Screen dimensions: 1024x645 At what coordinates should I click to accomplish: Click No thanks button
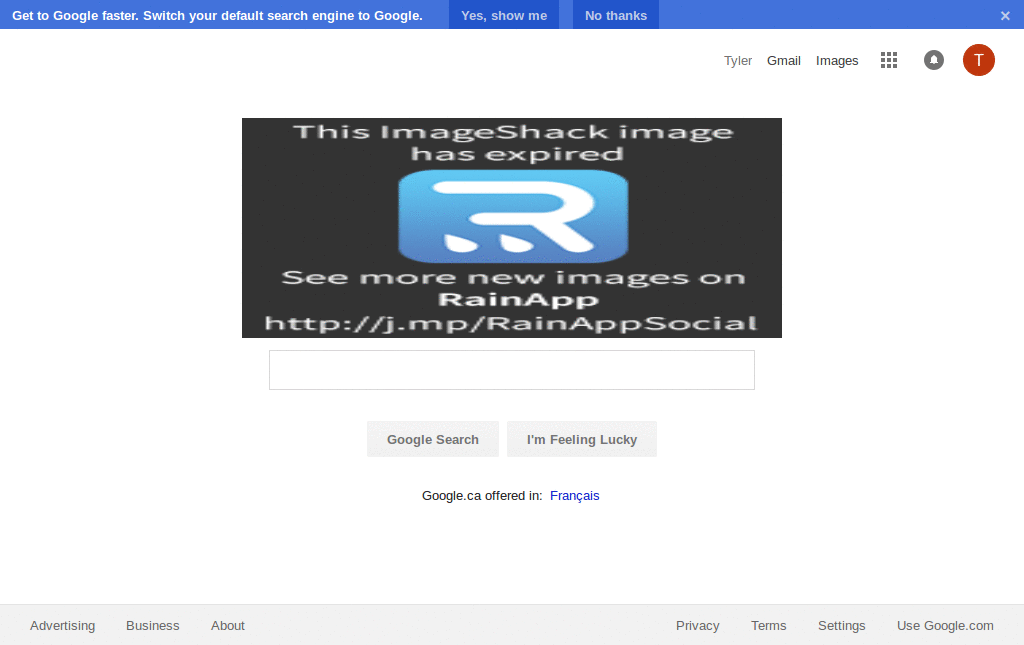(615, 15)
